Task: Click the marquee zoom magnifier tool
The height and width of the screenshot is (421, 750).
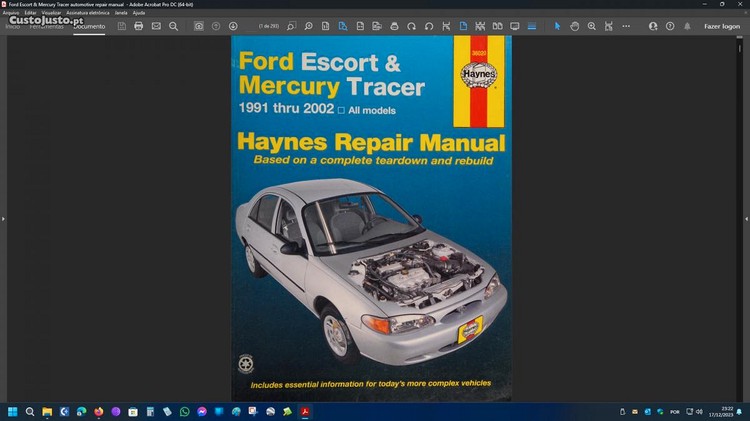Action: pyautogui.click(x=592, y=26)
